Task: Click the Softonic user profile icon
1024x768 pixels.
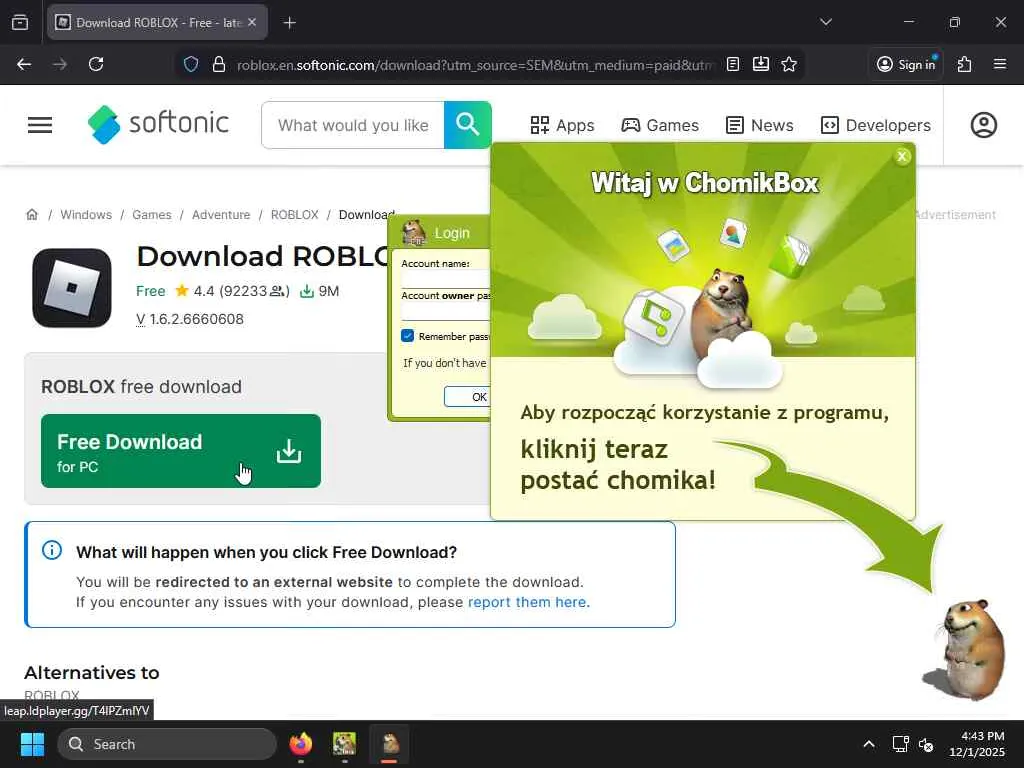Action: click(984, 125)
